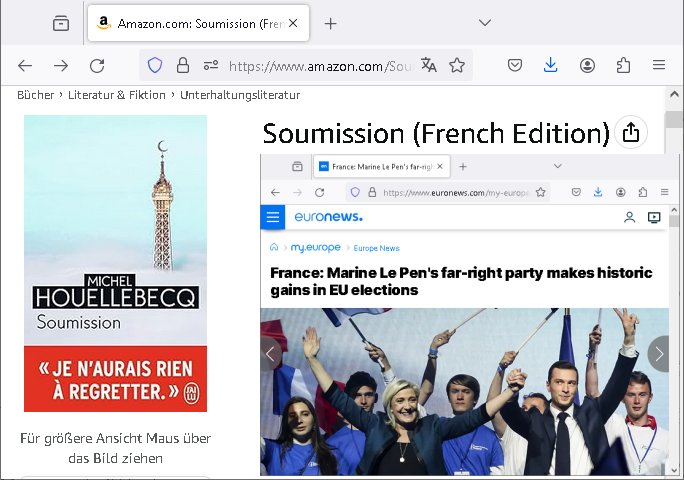Viewport: 684px width, 480px height.
Task: Click the home icon in euronews breadcrumb
Action: click(274, 247)
